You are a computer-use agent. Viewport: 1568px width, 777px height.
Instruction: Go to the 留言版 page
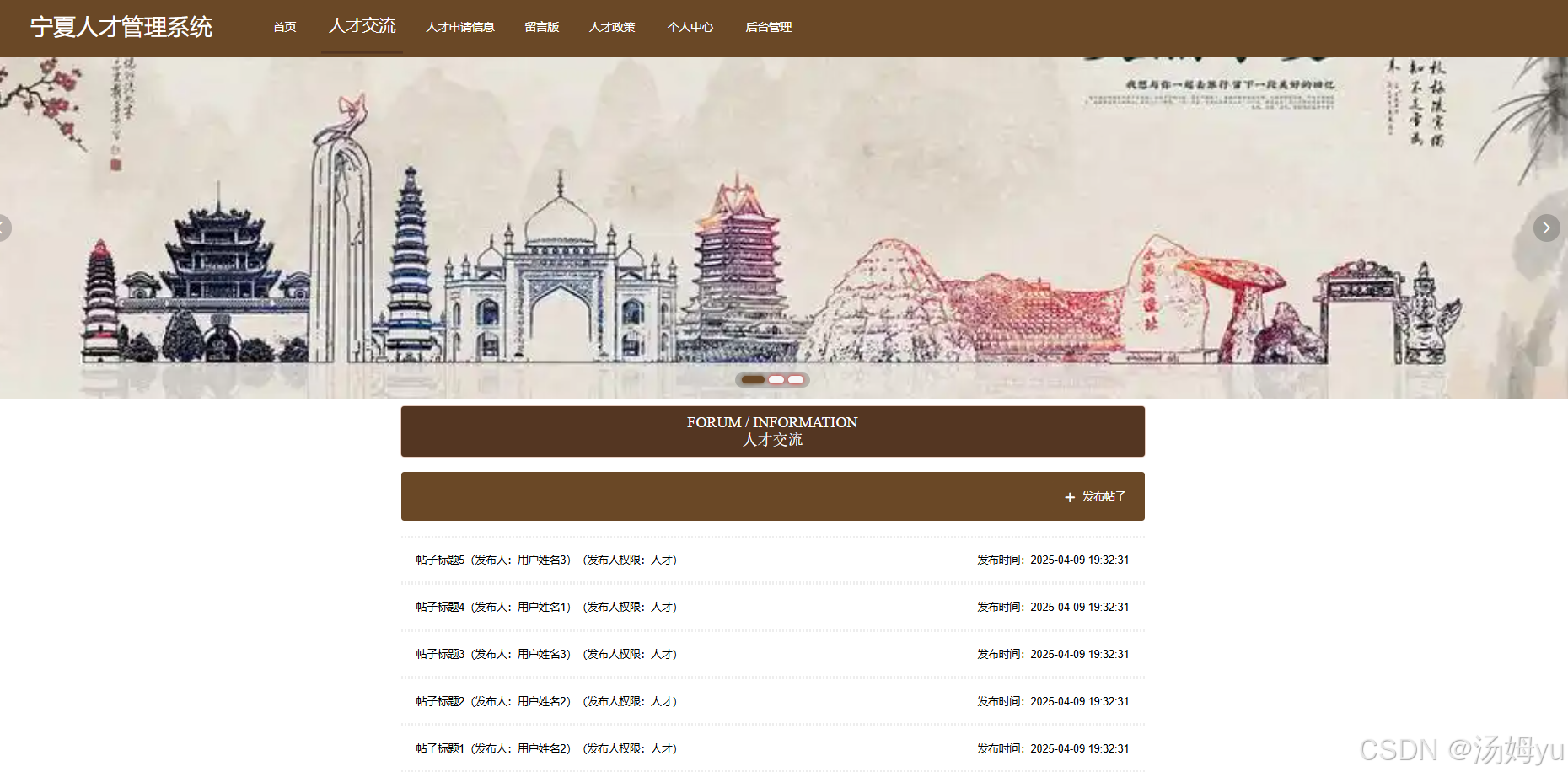542,27
